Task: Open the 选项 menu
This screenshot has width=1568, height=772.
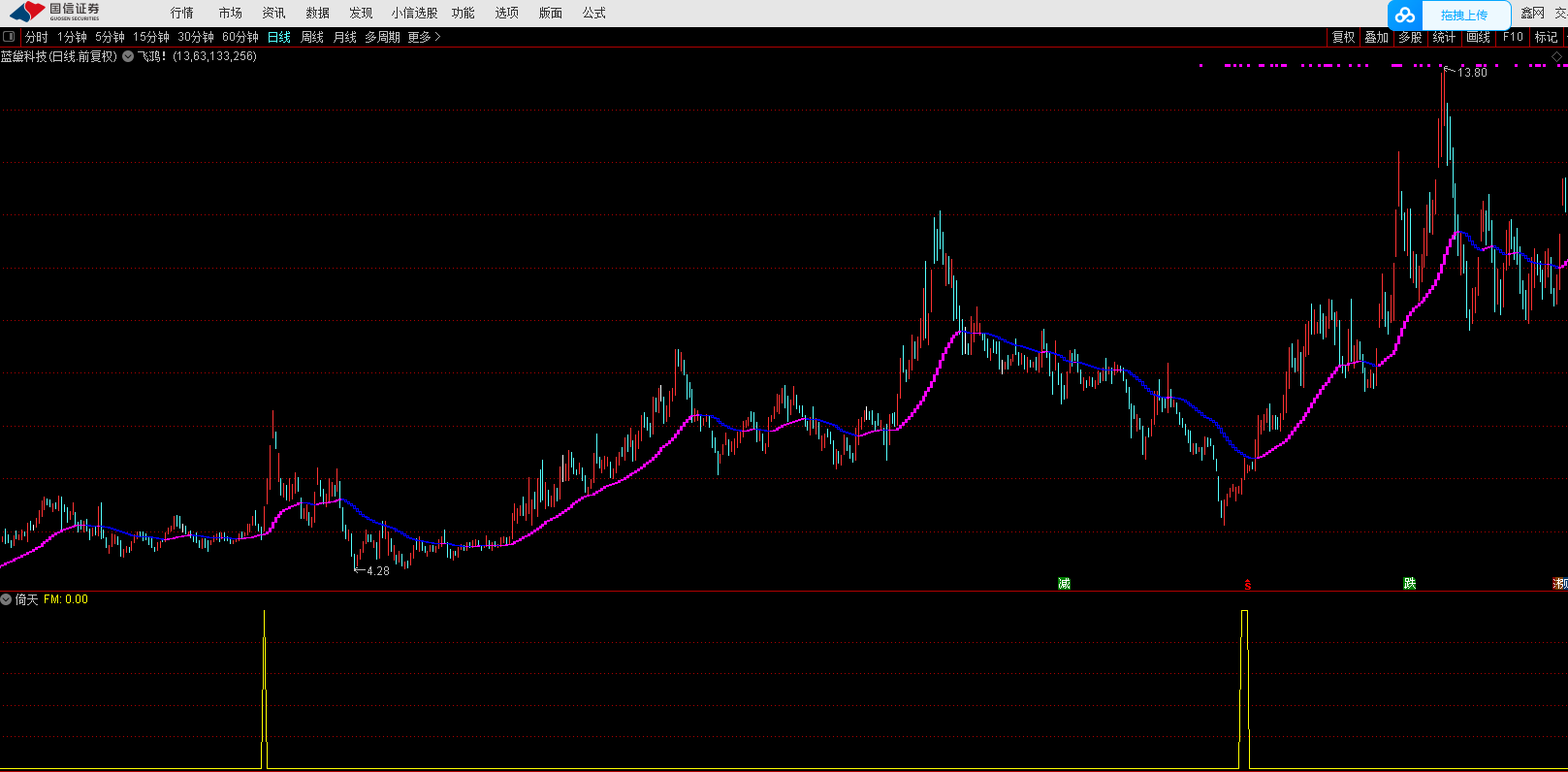Action: point(507,13)
